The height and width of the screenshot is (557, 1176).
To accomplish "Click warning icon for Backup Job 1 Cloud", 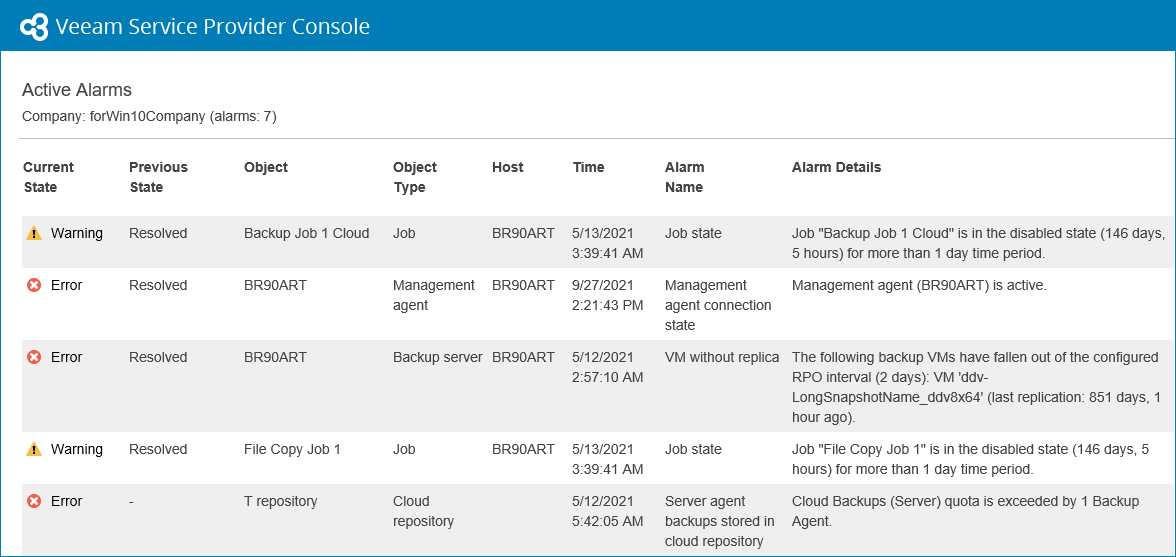I will 34,233.
